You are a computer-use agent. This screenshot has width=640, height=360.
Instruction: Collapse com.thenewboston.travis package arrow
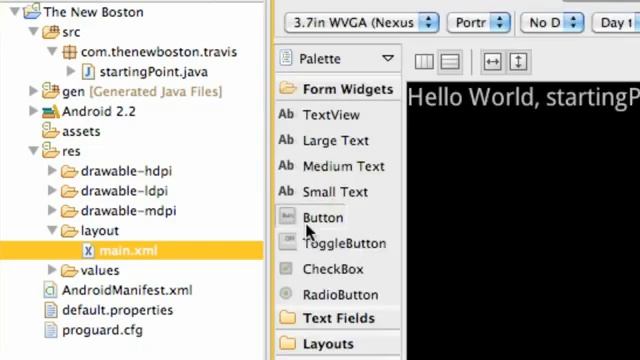[x=52, y=51]
